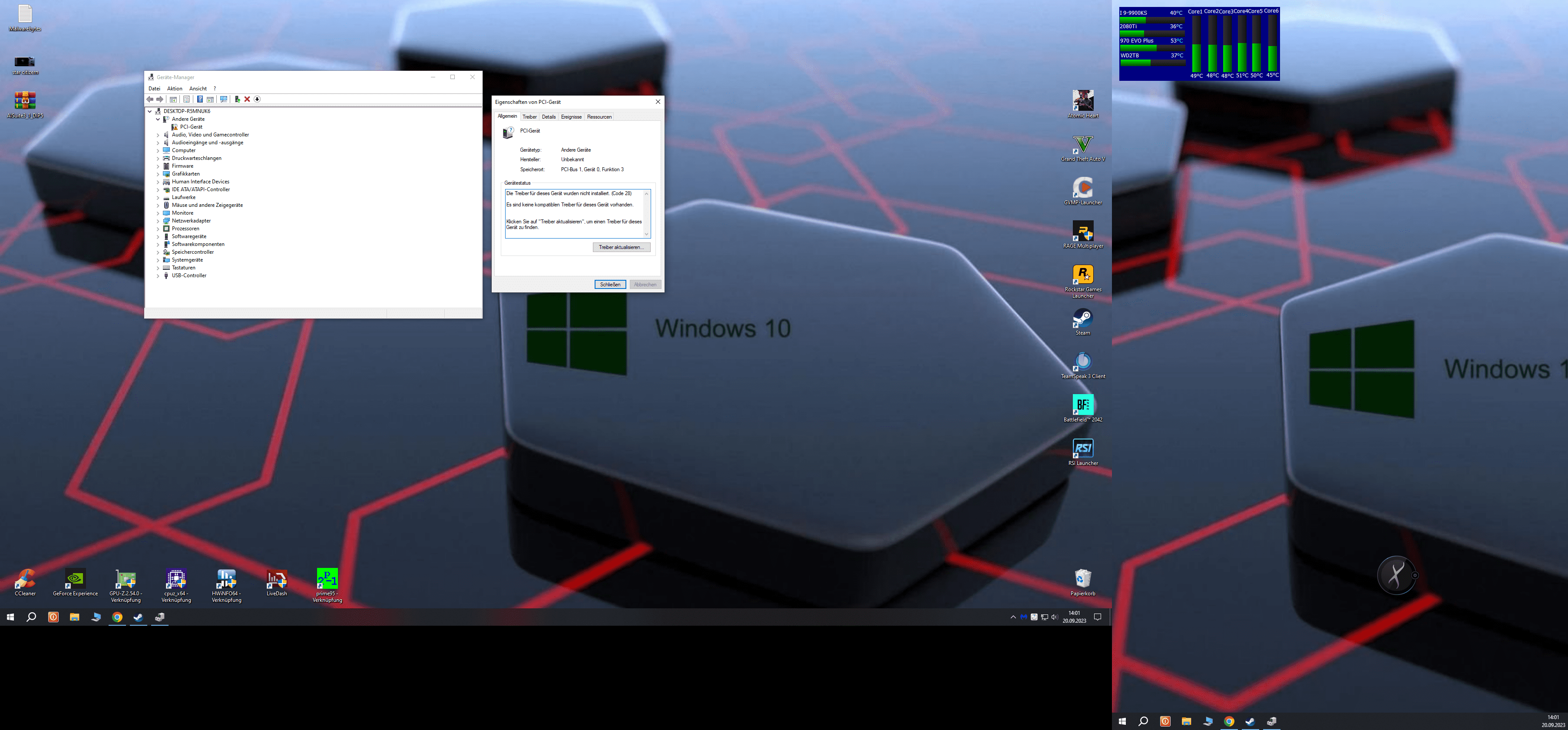Click the Treiber aktualisieren button

[621, 247]
